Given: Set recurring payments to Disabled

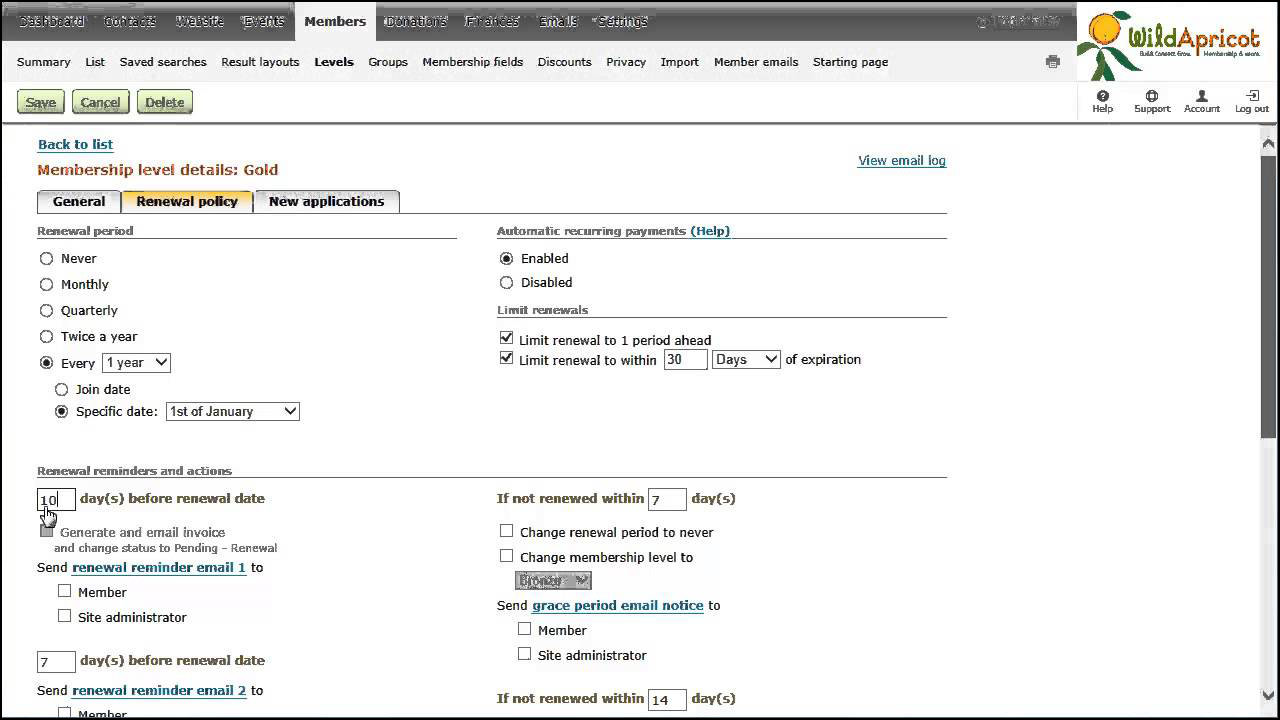Looking at the screenshot, I should (x=506, y=282).
